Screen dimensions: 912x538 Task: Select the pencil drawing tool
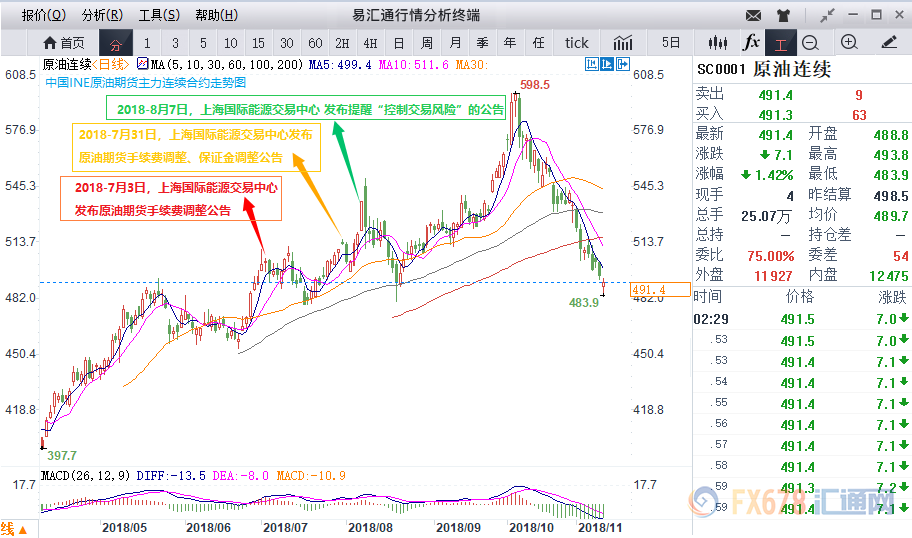[x=889, y=43]
